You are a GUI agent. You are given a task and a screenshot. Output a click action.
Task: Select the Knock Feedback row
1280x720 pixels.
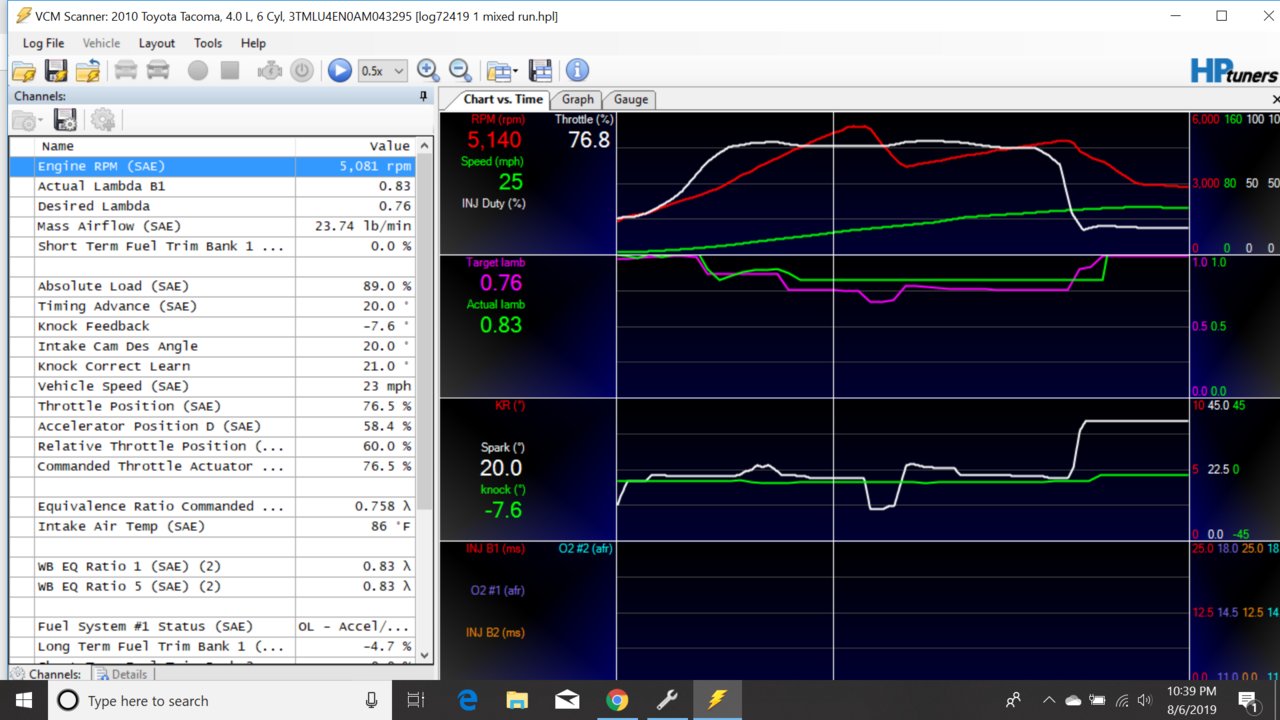pyautogui.click(x=212, y=326)
